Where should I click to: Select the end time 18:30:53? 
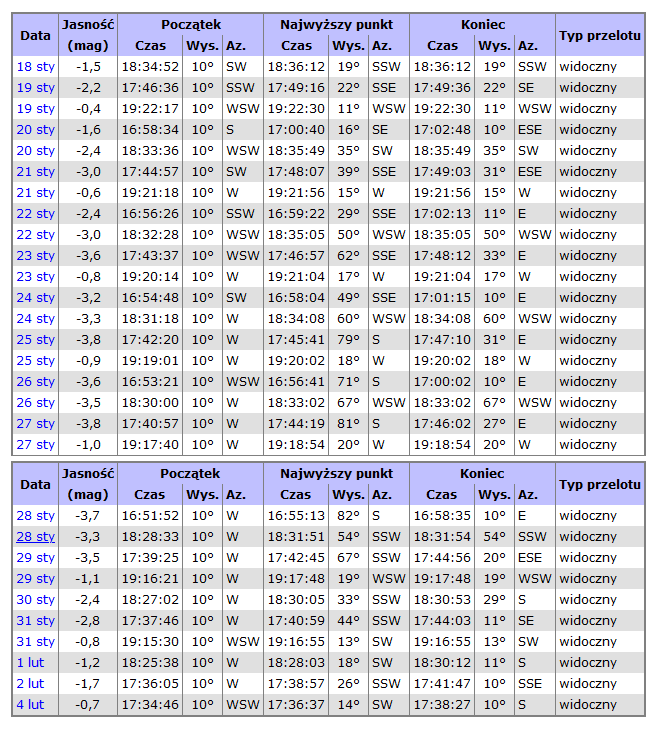pyautogui.click(x=442, y=600)
